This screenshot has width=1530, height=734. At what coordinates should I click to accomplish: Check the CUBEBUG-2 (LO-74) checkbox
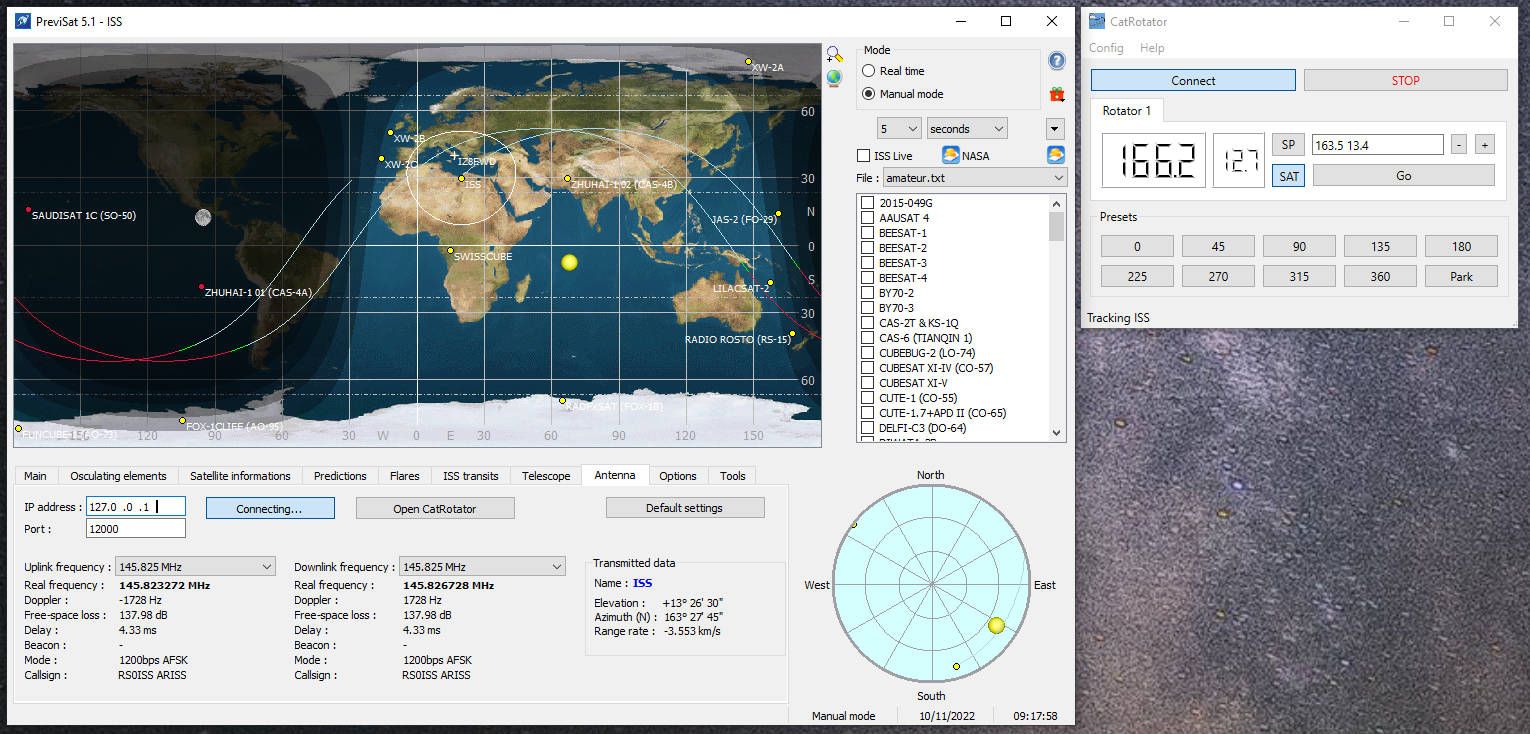pyautogui.click(x=868, y=353)
